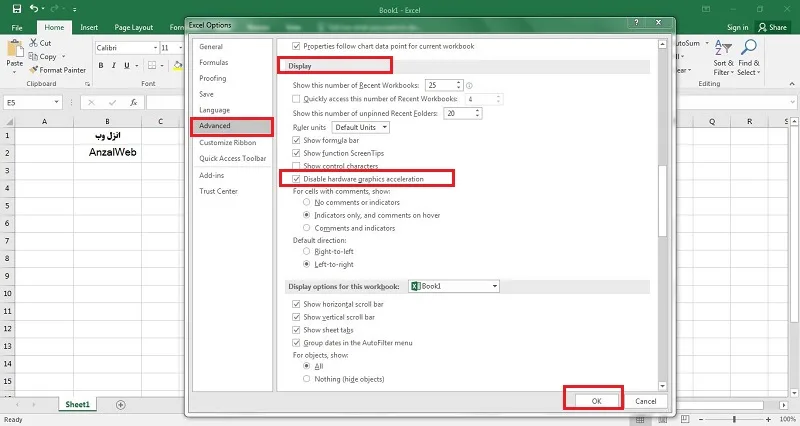800x426 pixels.
Task: Open the font size 11 dropdown
Action: point(180,48)
